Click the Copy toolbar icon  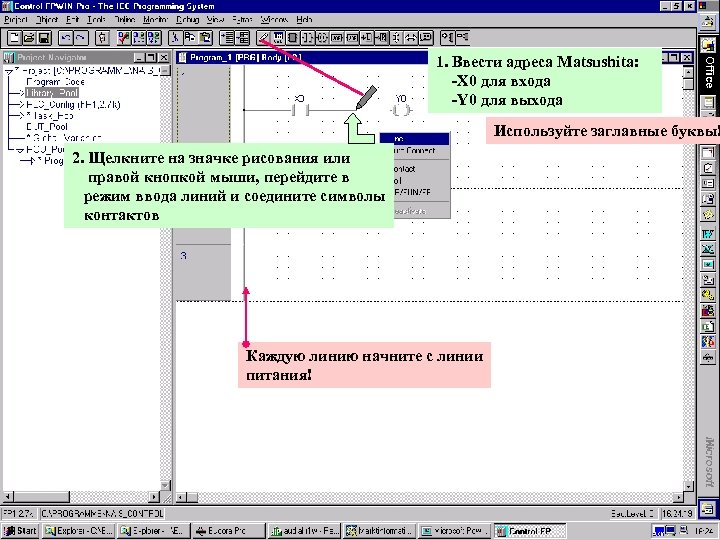[x=190, y=38]
